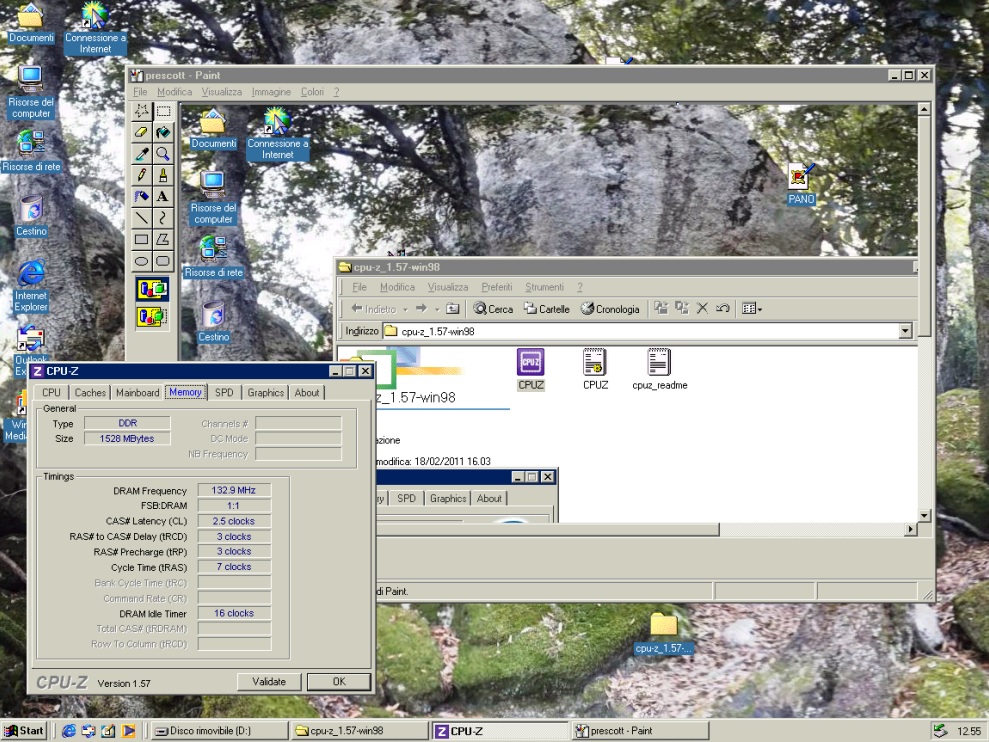989x742 pixels.
Task: Launch Internet Explorer from quick launch bar
Action: point(69,731)
